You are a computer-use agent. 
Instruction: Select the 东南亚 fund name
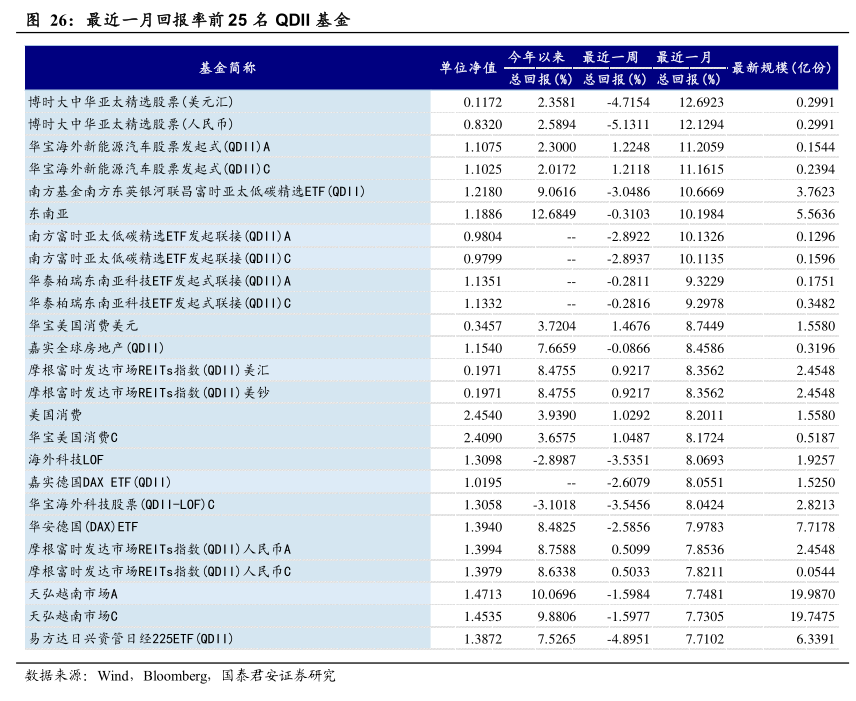[x=49, y=214]
